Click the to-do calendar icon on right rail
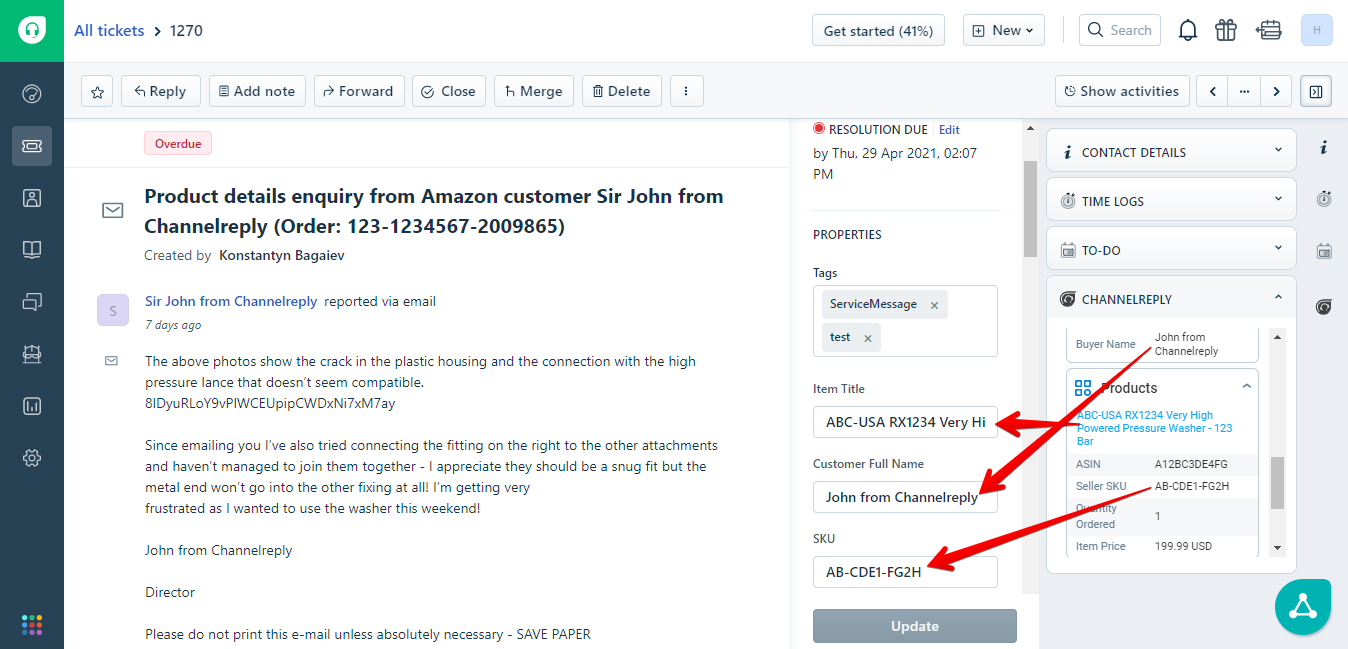This screenshot has height=649, width=1348. (x=1324, y=251)
